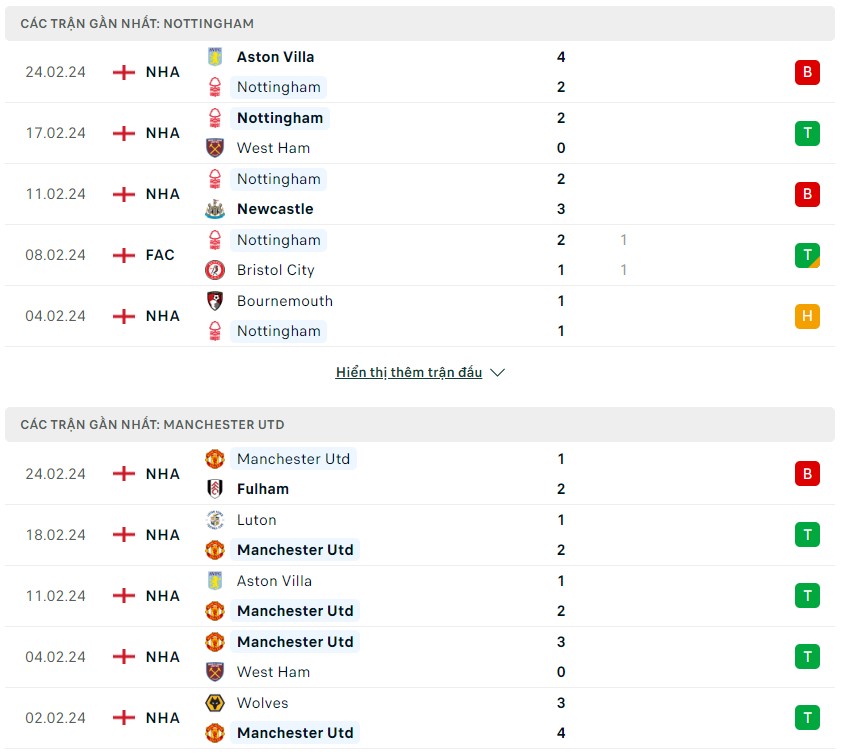Click red B result badge for Aston Villa match
The image size is (841, 753).
coord(807,72)
